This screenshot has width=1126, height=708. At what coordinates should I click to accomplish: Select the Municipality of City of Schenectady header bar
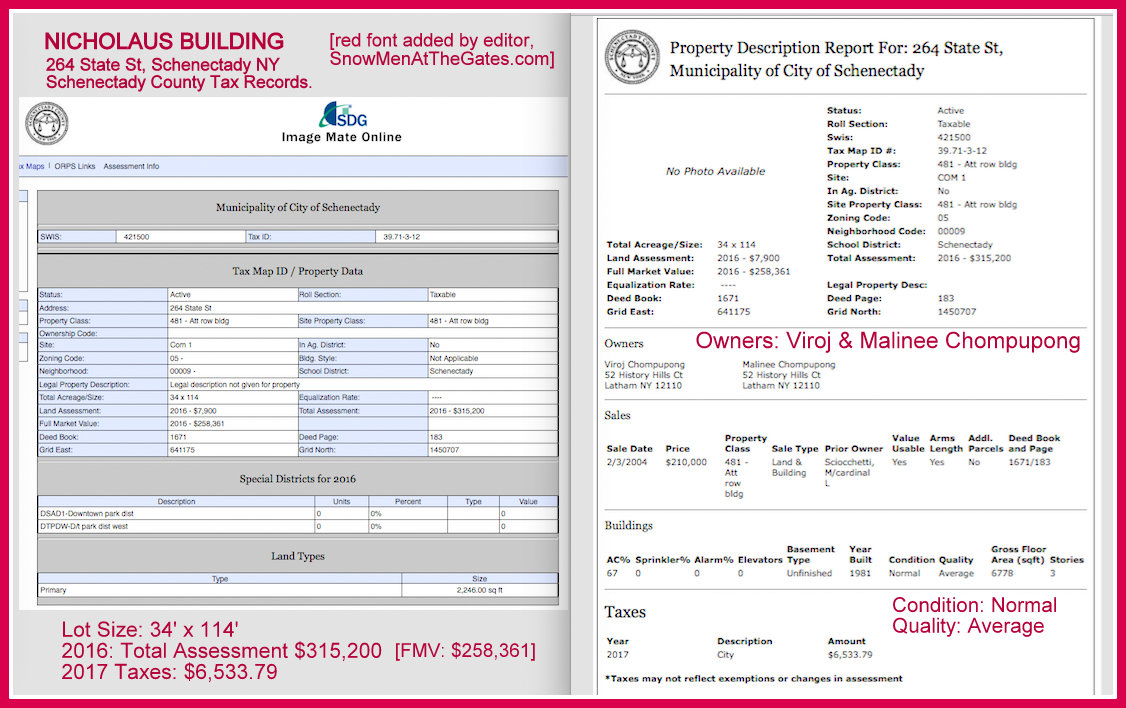(x=297, y=208)
